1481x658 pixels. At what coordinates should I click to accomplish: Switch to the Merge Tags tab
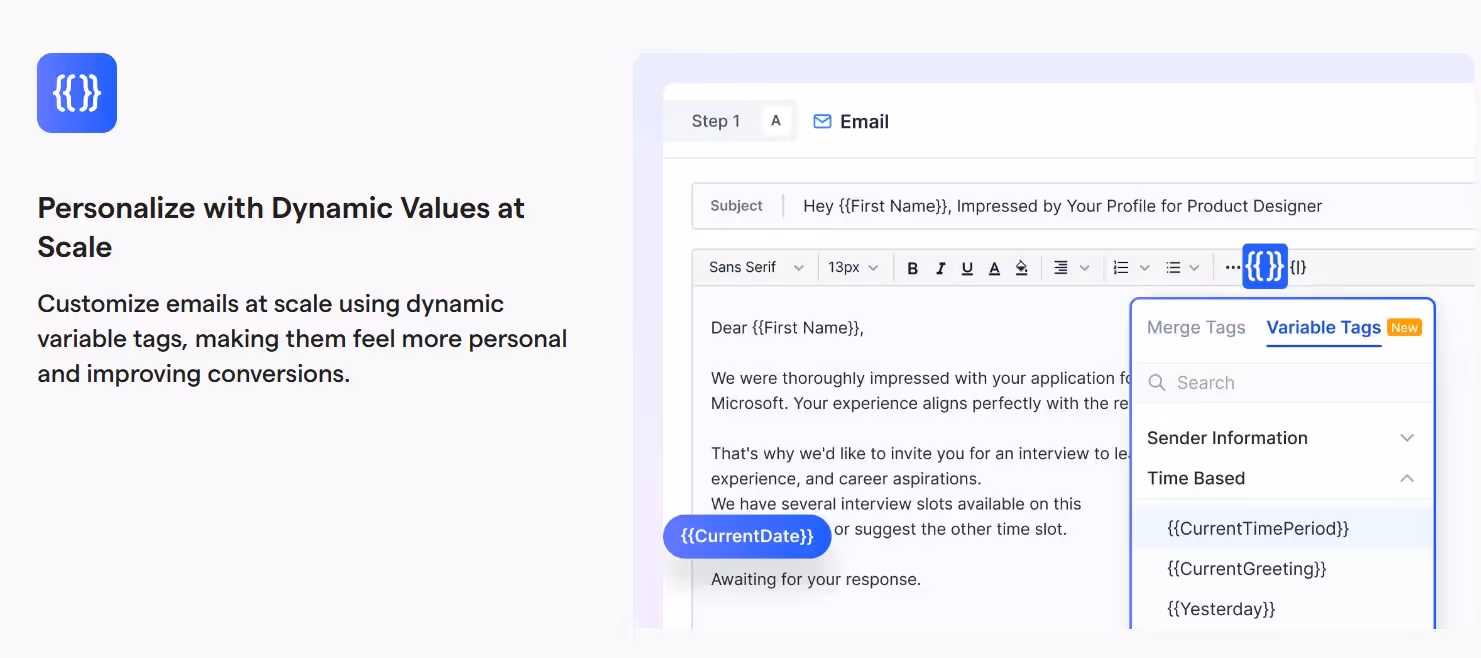click(x=1196, y=328)
